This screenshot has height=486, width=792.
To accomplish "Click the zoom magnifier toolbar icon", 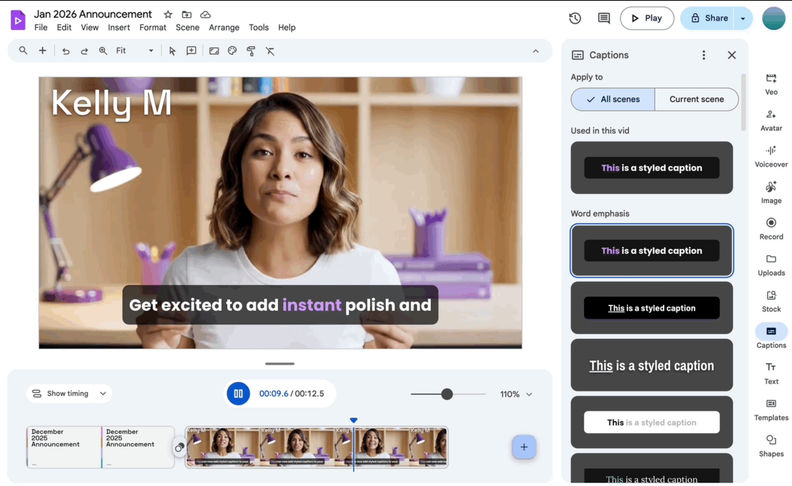I will [103, 51].
